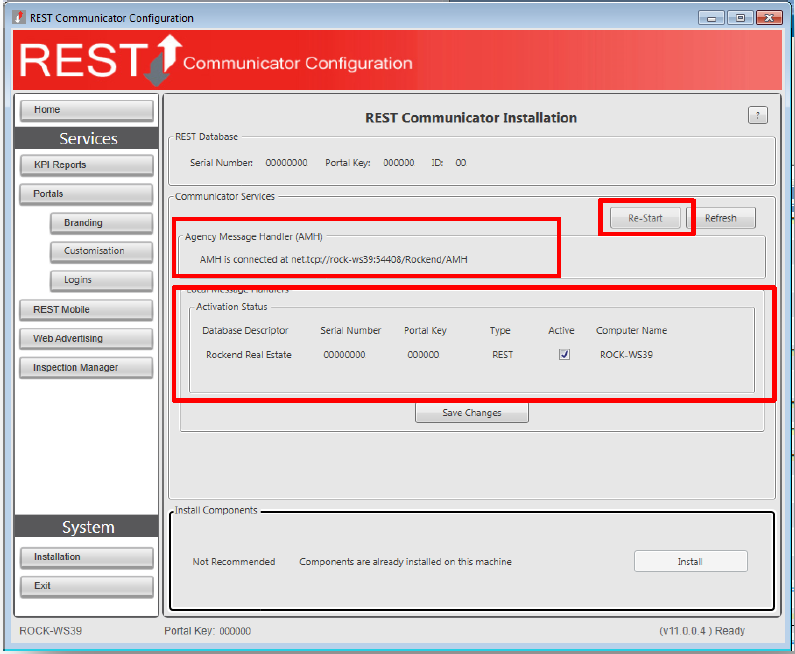
Task: Open Logins under Portals
Action: point(101,280)
